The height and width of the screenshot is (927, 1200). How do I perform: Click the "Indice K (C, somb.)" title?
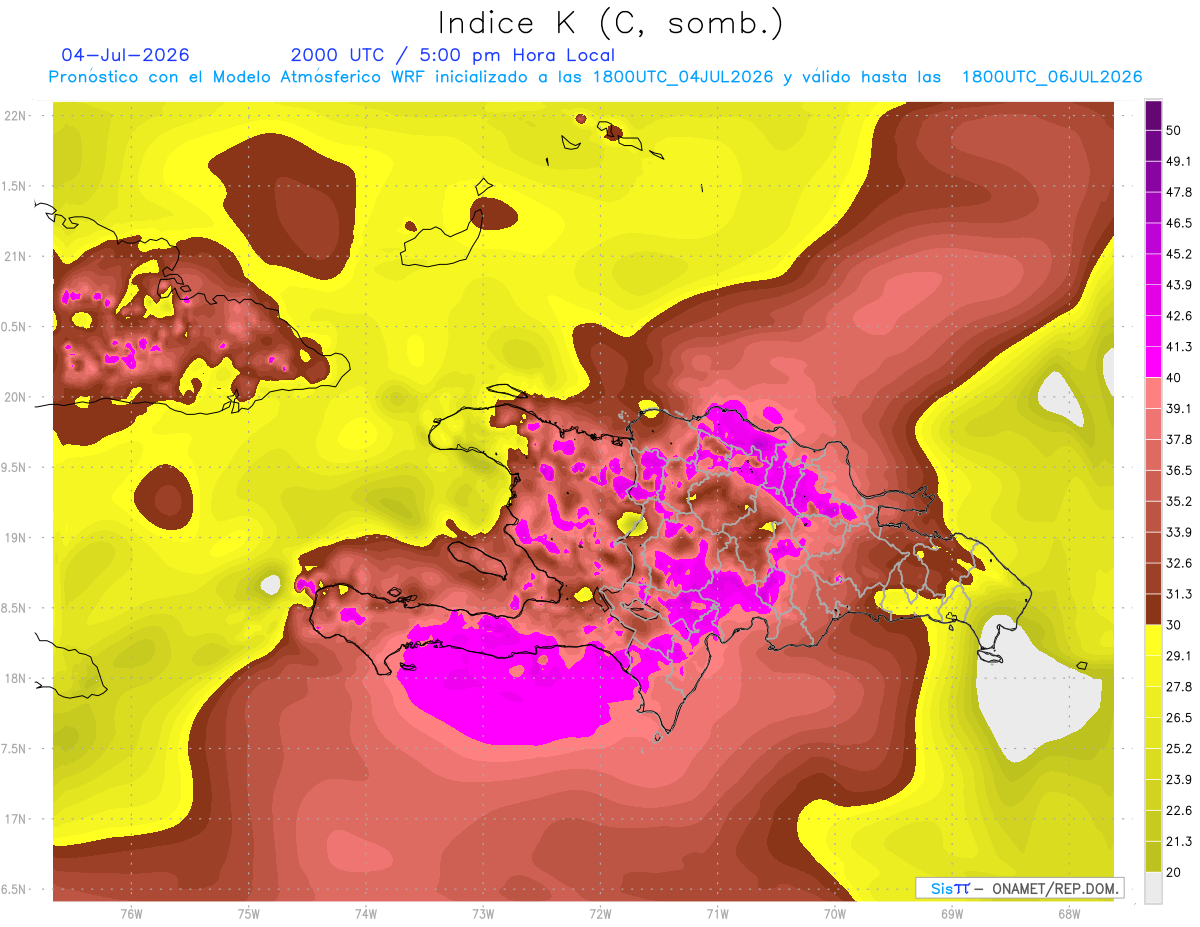611,23
